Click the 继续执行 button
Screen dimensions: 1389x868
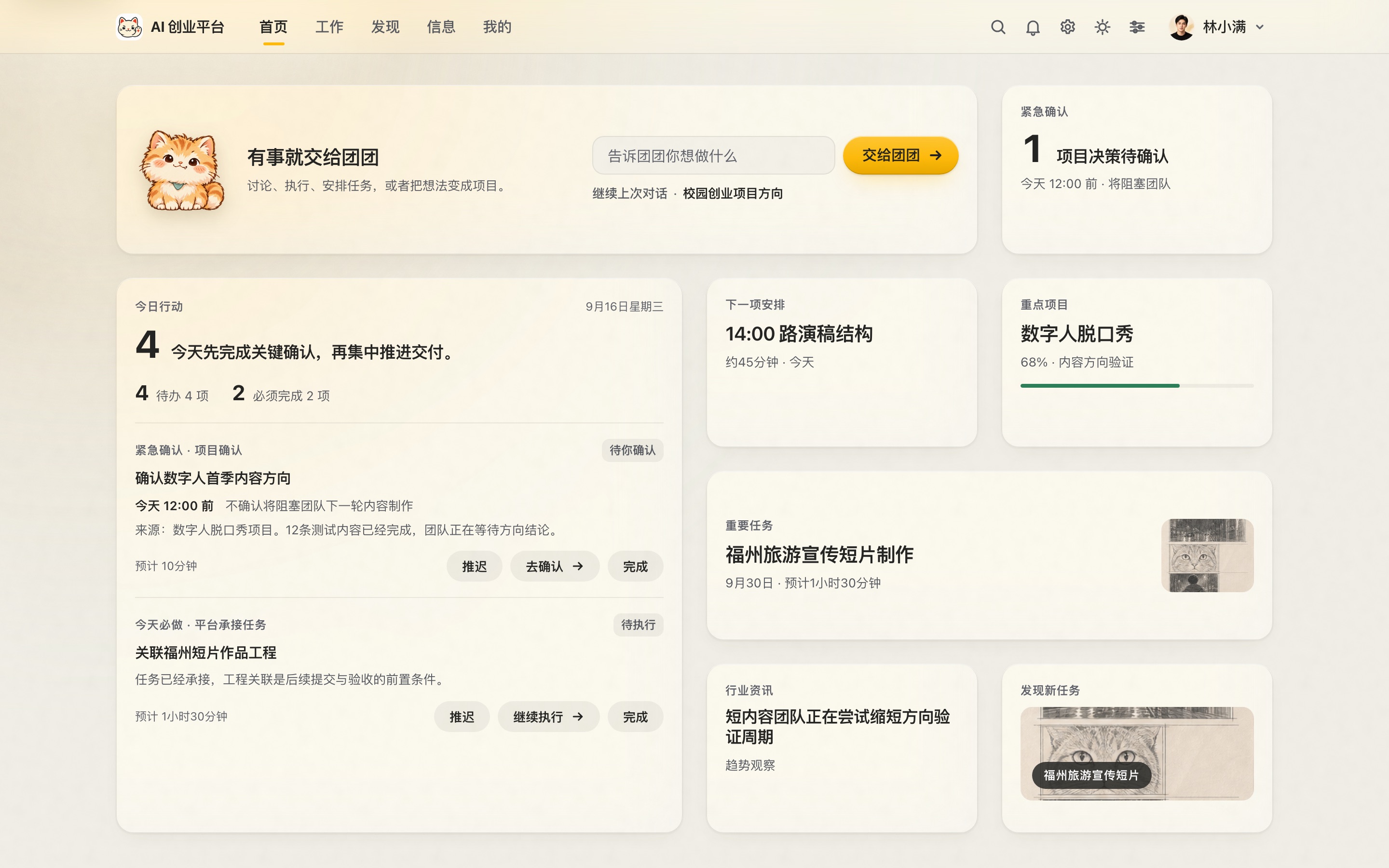click(548, 717)
